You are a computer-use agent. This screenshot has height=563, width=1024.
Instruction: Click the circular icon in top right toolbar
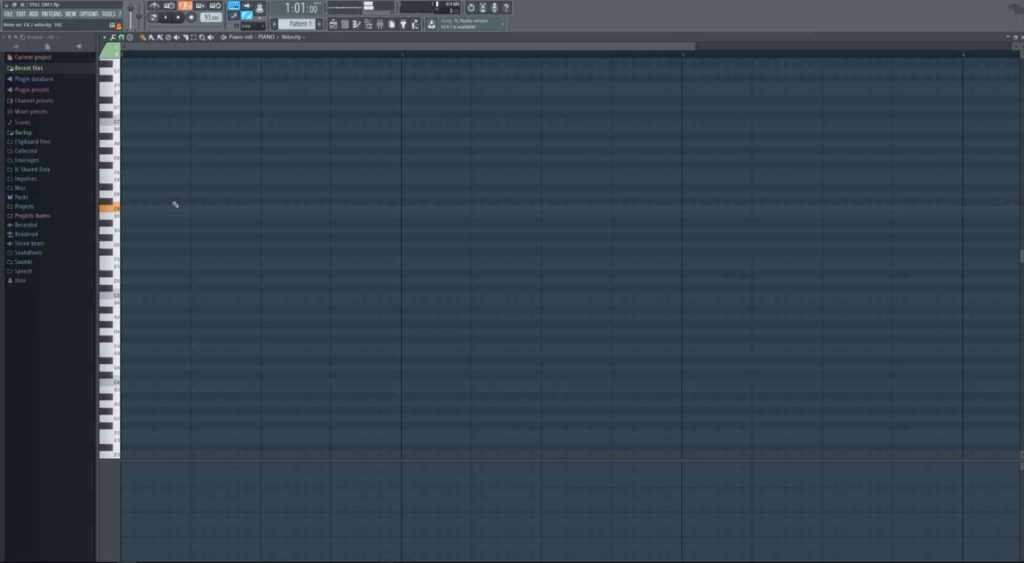471,8
